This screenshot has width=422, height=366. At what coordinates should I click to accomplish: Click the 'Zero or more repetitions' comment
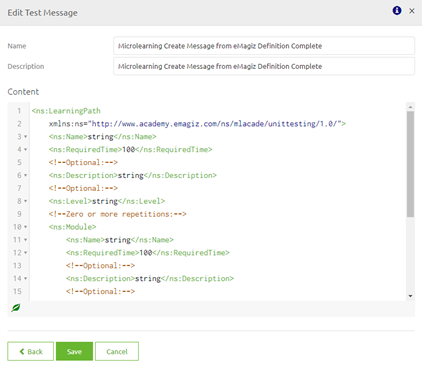pyautogui.click(x=118, y=214)
